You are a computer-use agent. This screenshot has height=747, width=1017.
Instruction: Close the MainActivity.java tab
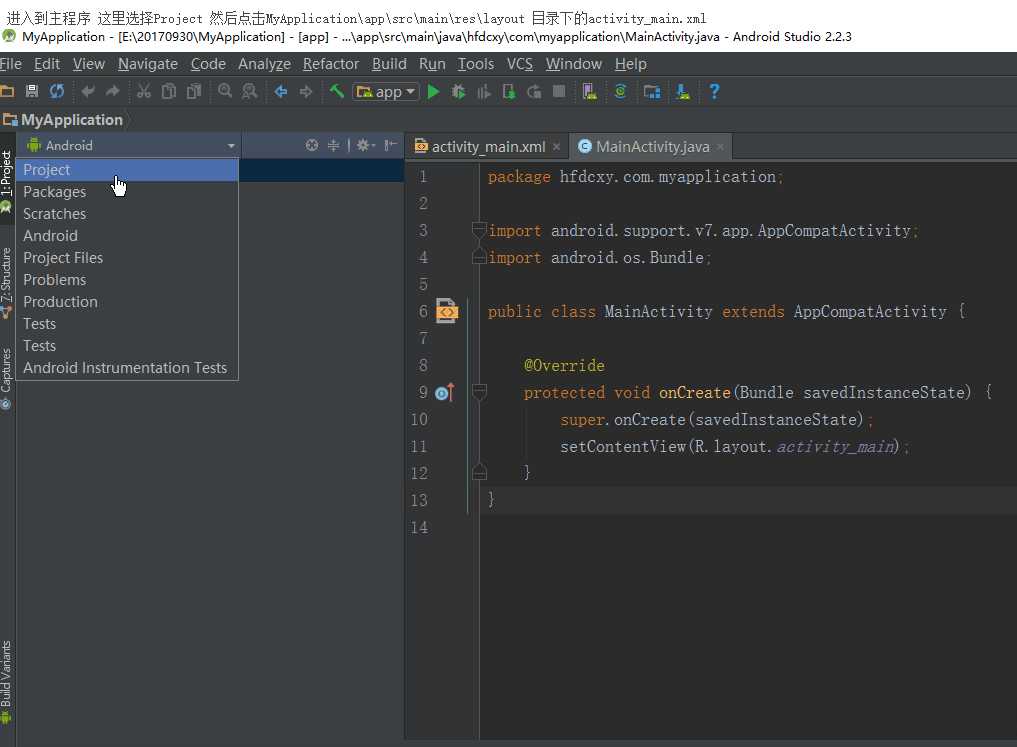click(720, 147)
